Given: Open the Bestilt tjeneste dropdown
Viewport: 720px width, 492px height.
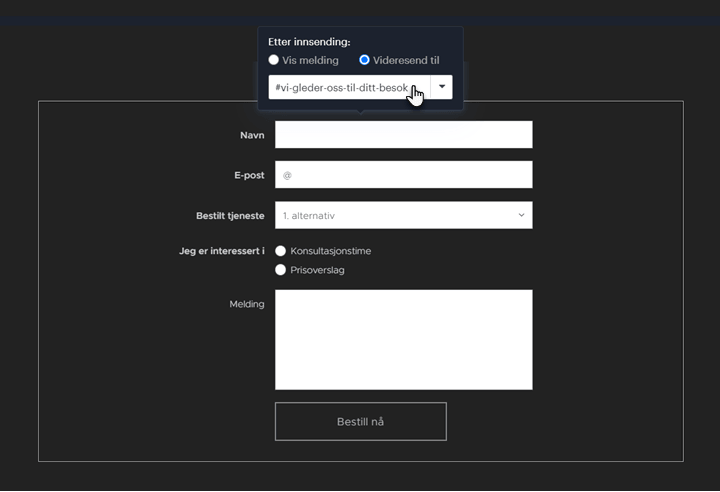Looking at the screenshot, I should [404, 215].
